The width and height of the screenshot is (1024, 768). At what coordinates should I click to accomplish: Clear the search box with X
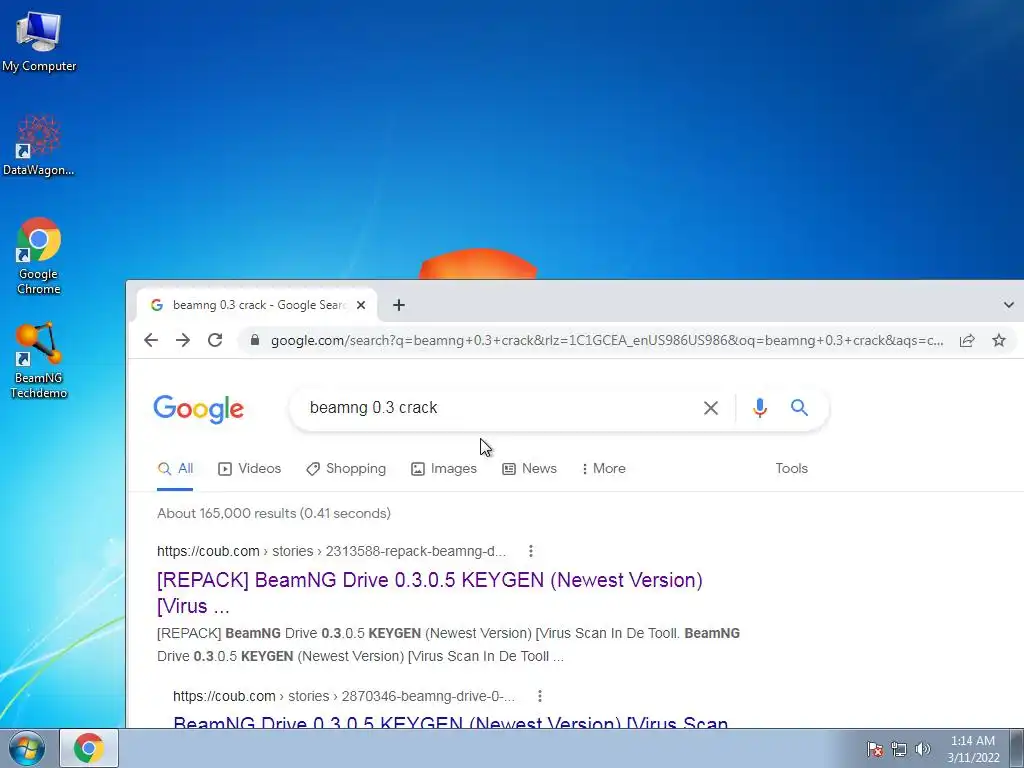coord(711,408)
